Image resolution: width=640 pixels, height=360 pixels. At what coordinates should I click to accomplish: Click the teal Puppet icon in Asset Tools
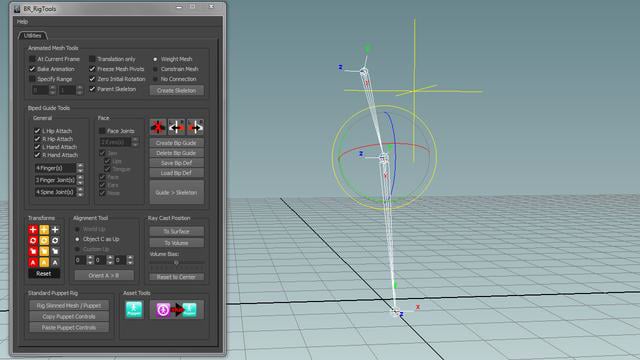coord(134,310)
